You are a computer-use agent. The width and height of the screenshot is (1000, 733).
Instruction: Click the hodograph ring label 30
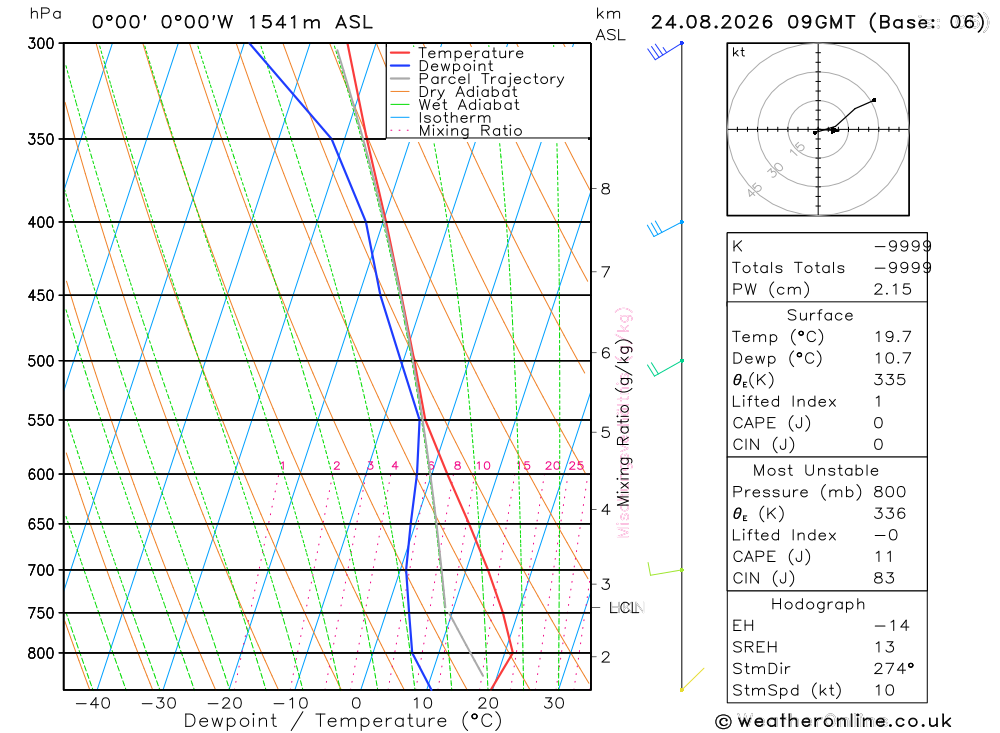776,170
